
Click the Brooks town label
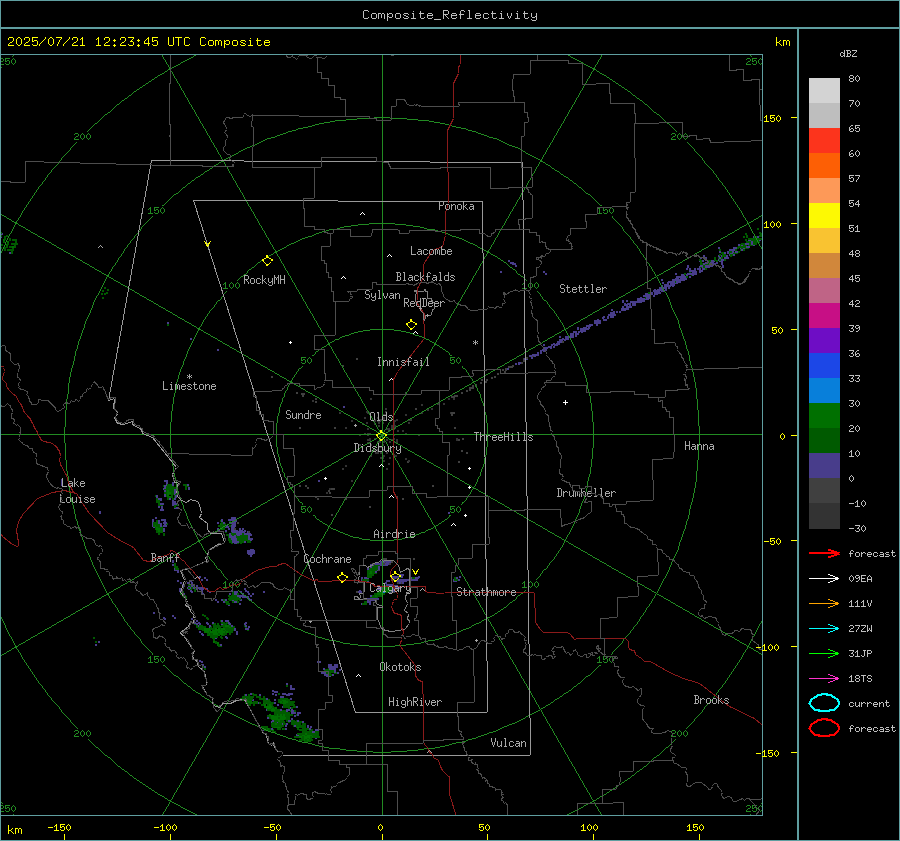coord(711,700)
